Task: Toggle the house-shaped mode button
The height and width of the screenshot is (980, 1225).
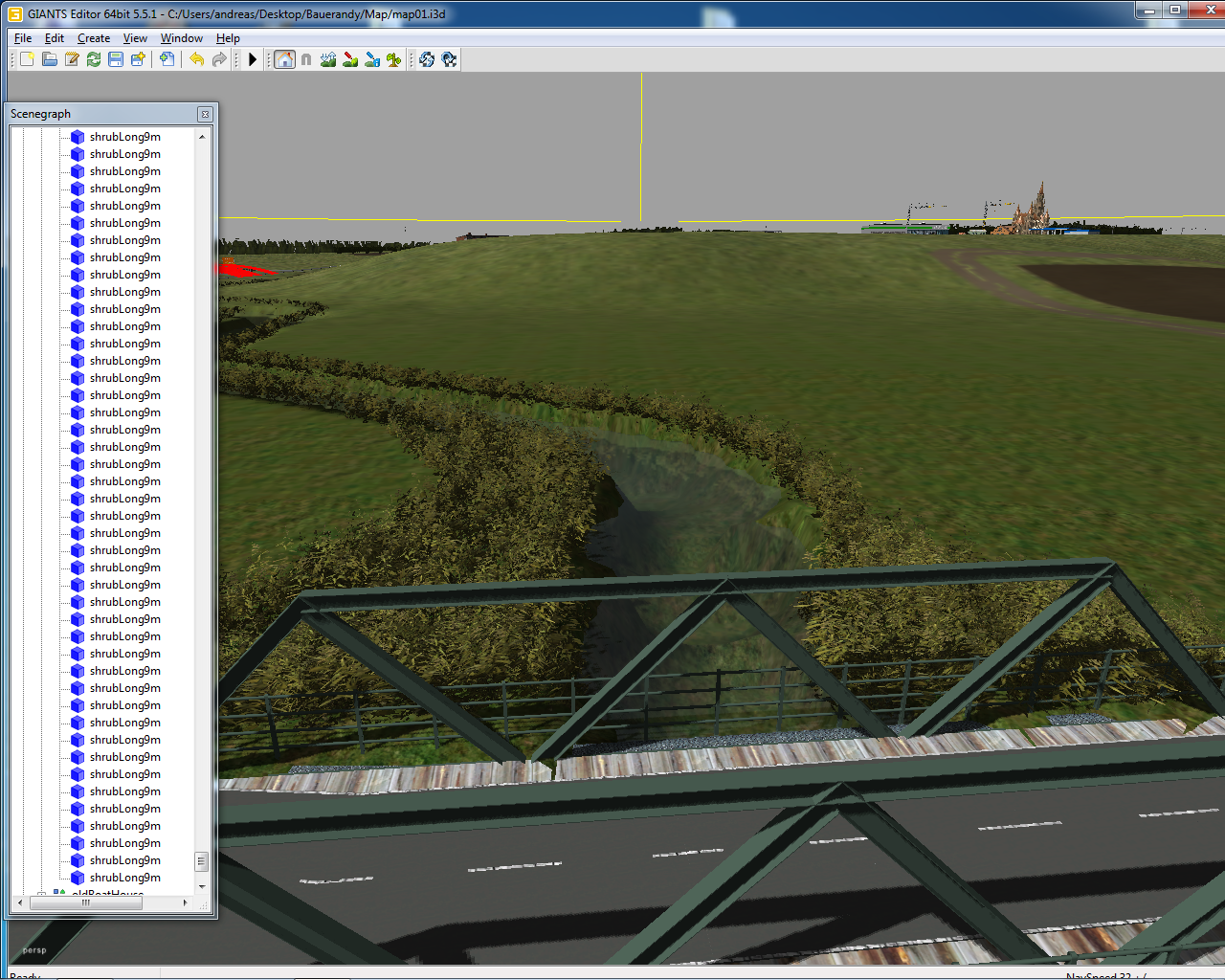Action: tap(284, 59)
